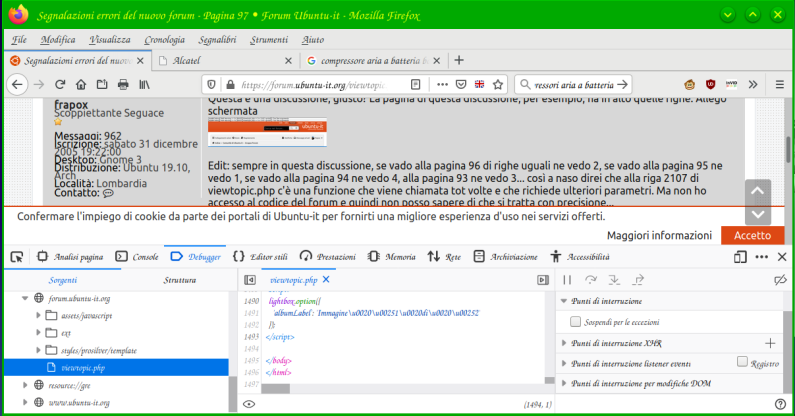This screenshot has width=795, height=416.
Task: Toggle the eye icon below the sources list
Action: (x=249, y=404)
